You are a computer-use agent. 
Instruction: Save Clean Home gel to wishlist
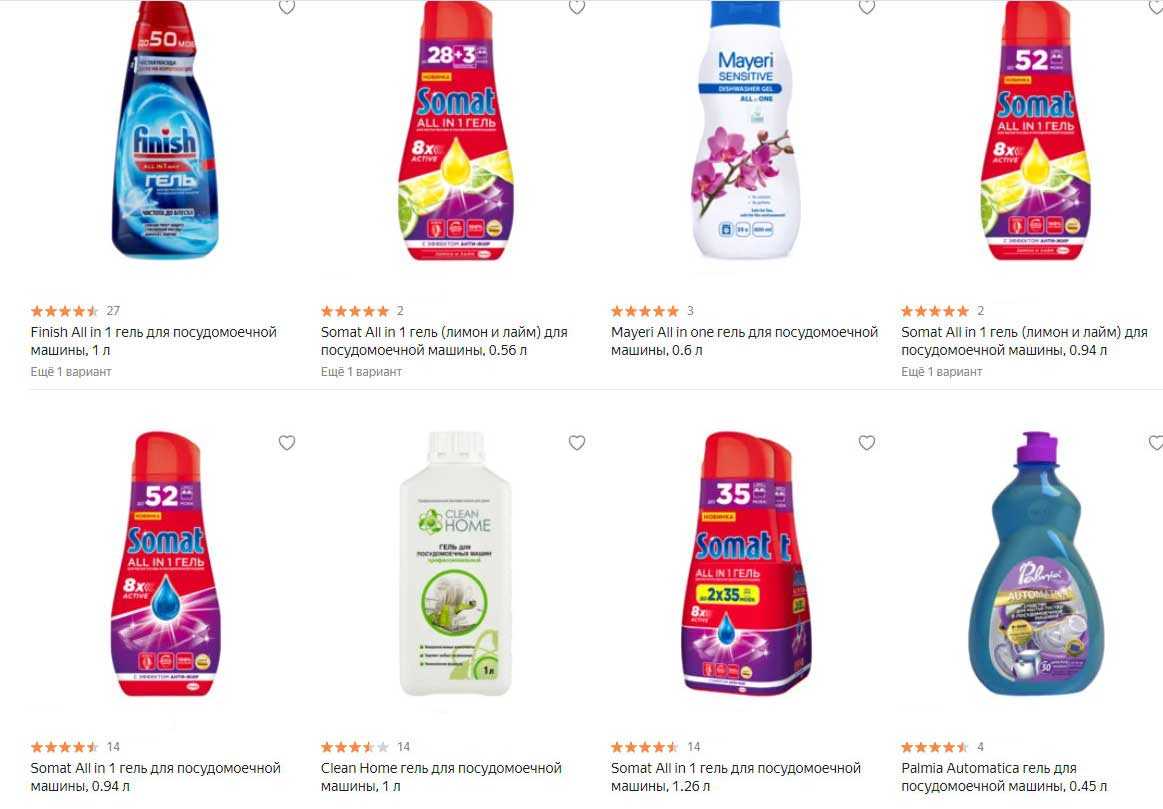tap(577, 443)
